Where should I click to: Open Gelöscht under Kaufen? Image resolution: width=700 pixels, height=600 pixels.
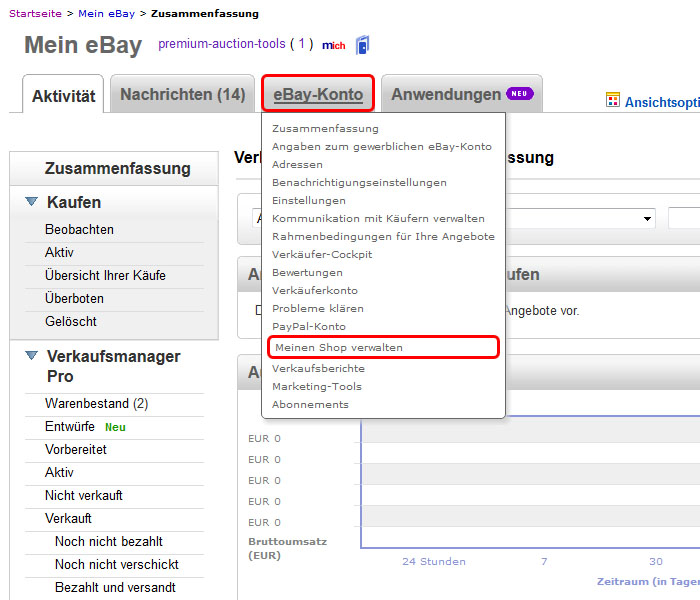(x=71, y=321)
